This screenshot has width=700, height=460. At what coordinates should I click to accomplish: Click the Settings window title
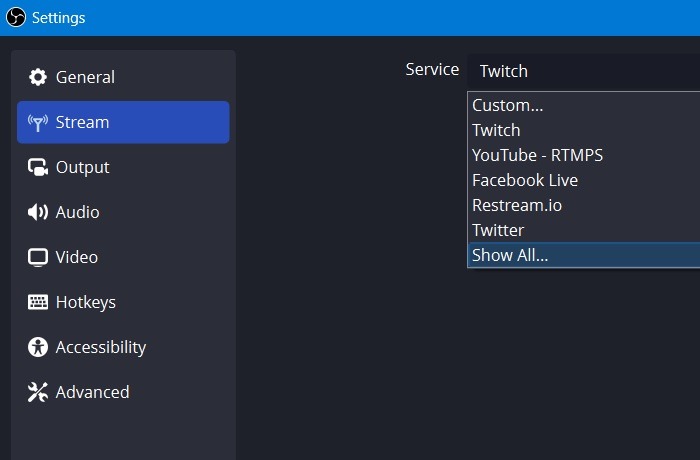pyautogui.click(x=58, y=18)
